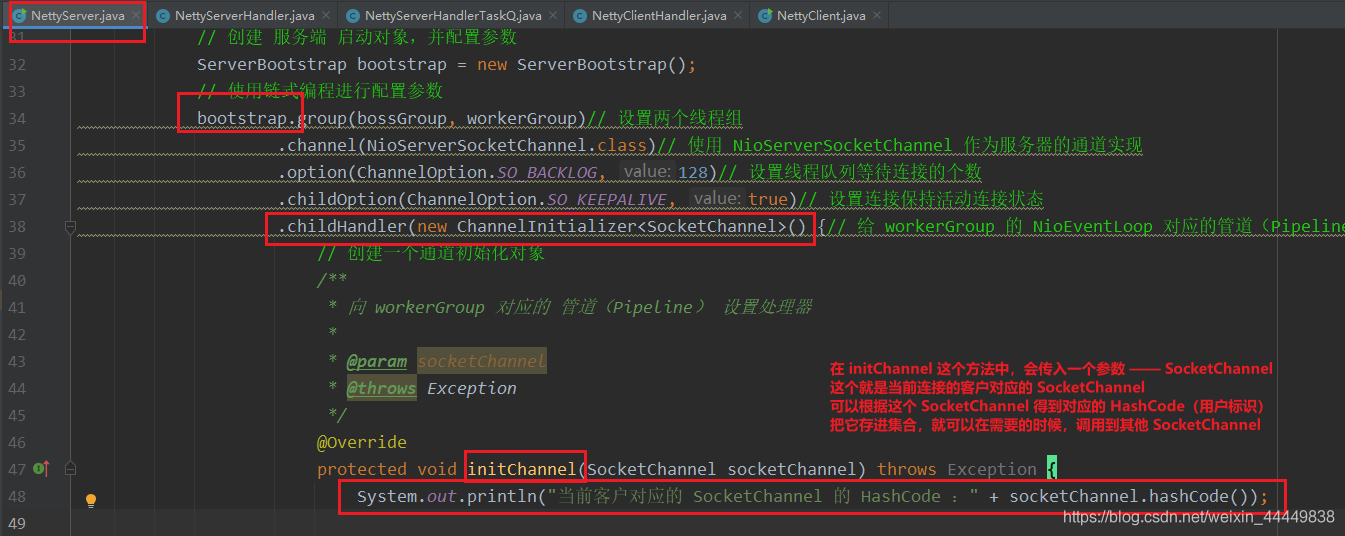Click the inlay hint before true

point(716,199)
